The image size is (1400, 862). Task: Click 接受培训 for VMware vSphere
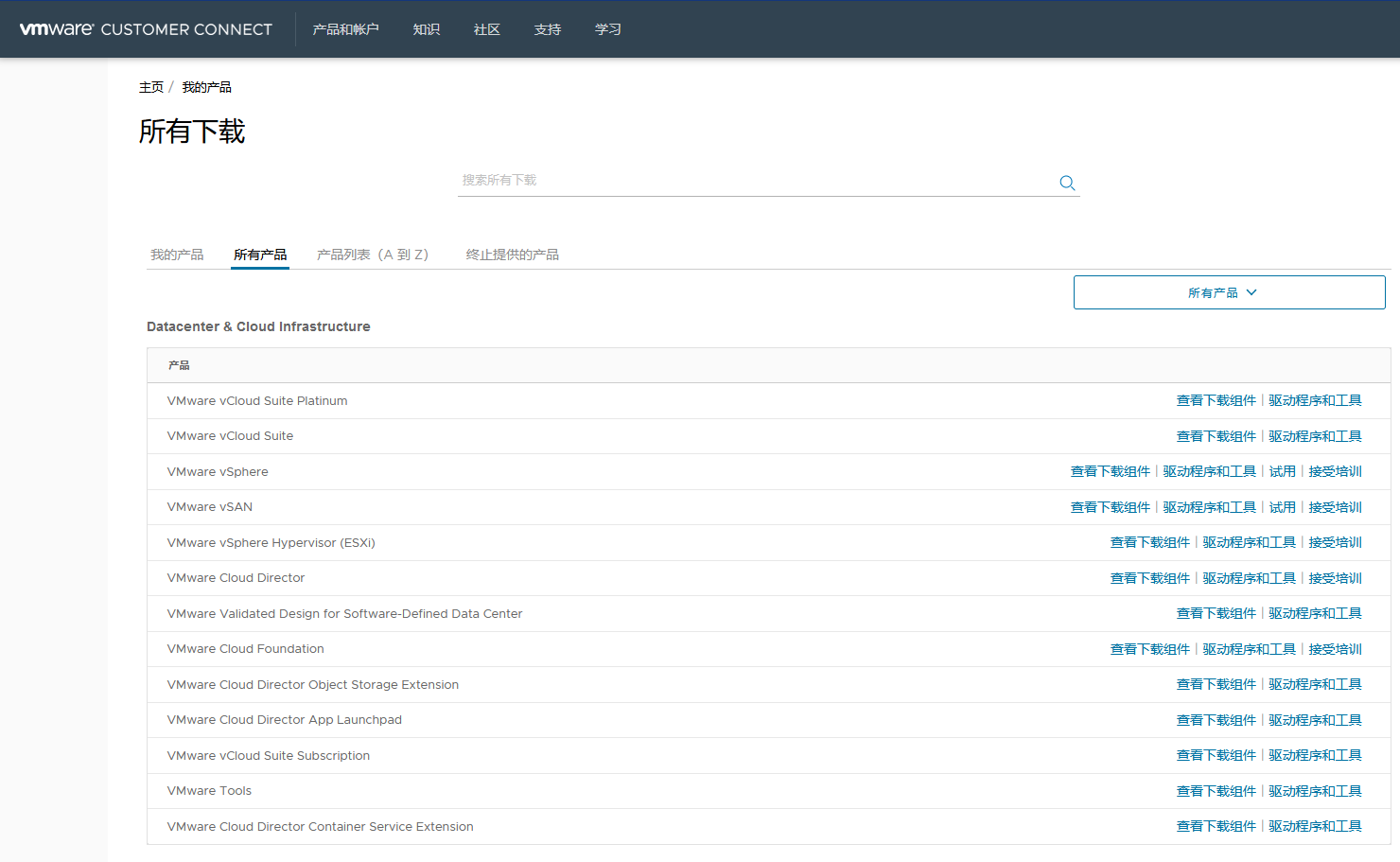[1335, 471]
